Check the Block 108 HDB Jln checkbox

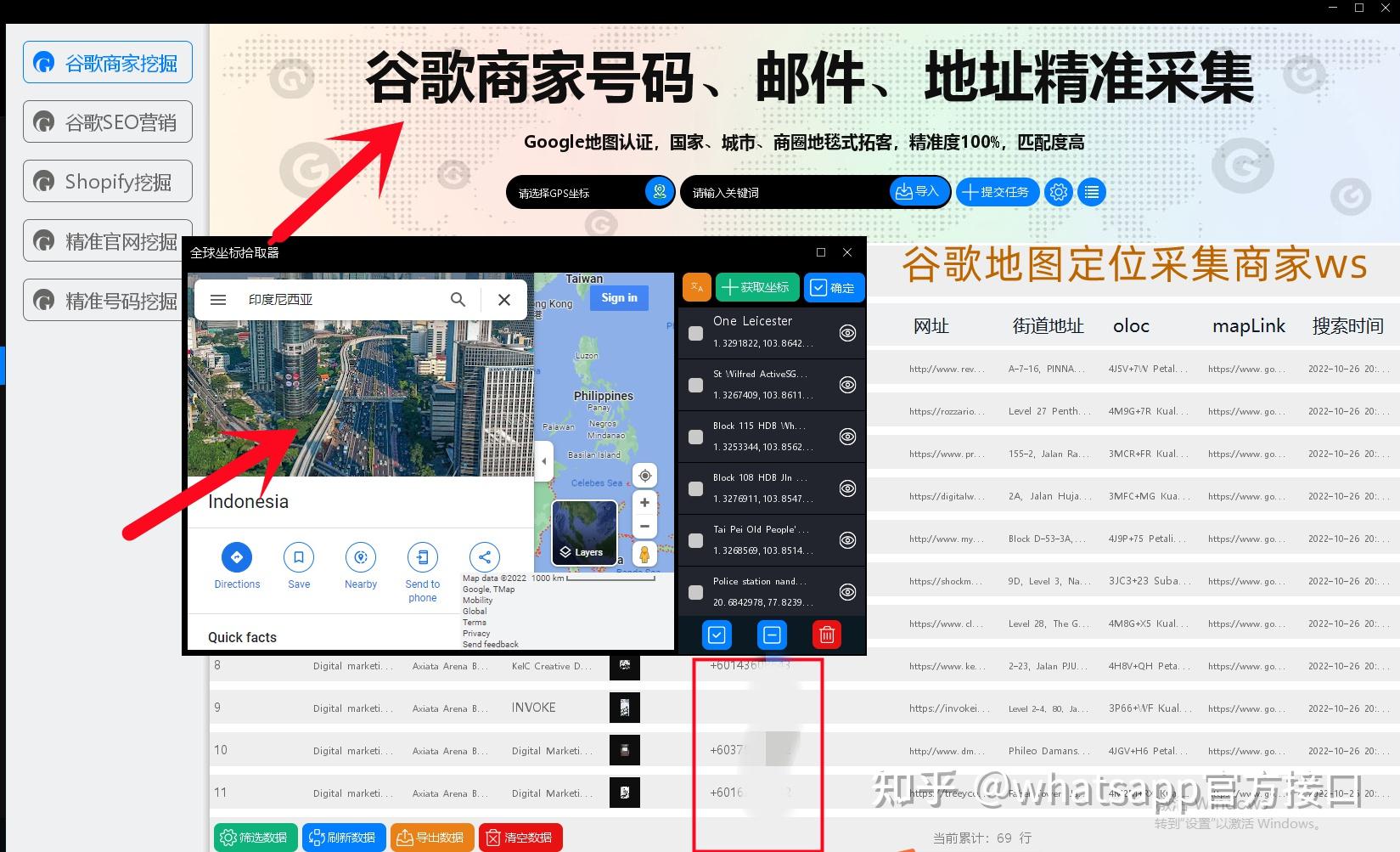(695, 488)
